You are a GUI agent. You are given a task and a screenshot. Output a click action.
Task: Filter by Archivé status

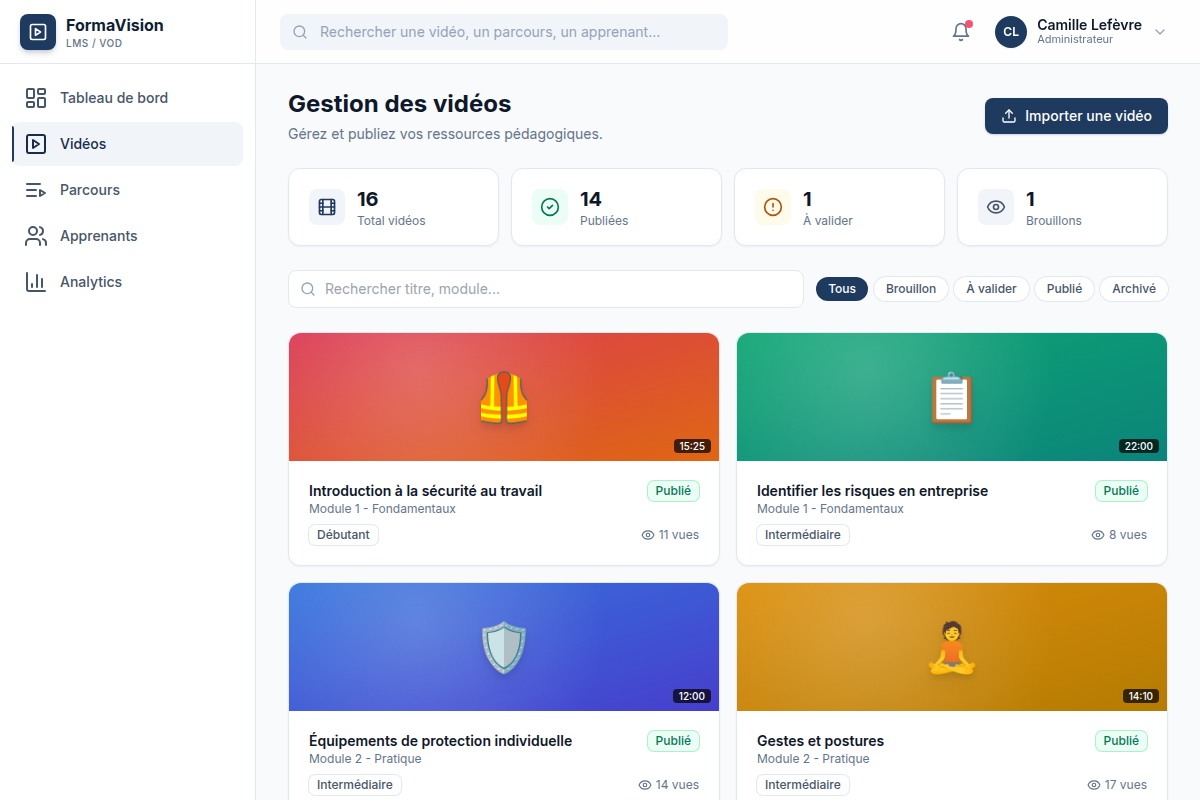1134,289
